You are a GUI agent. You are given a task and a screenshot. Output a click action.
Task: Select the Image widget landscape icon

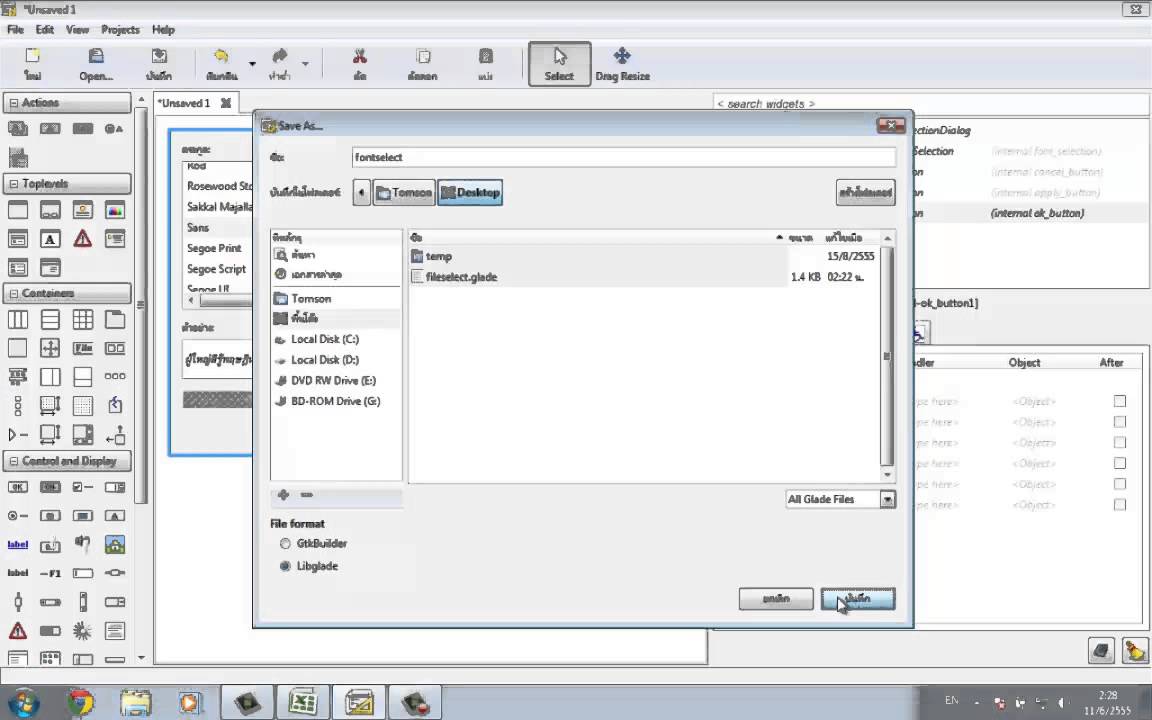(x=115, y=544)
